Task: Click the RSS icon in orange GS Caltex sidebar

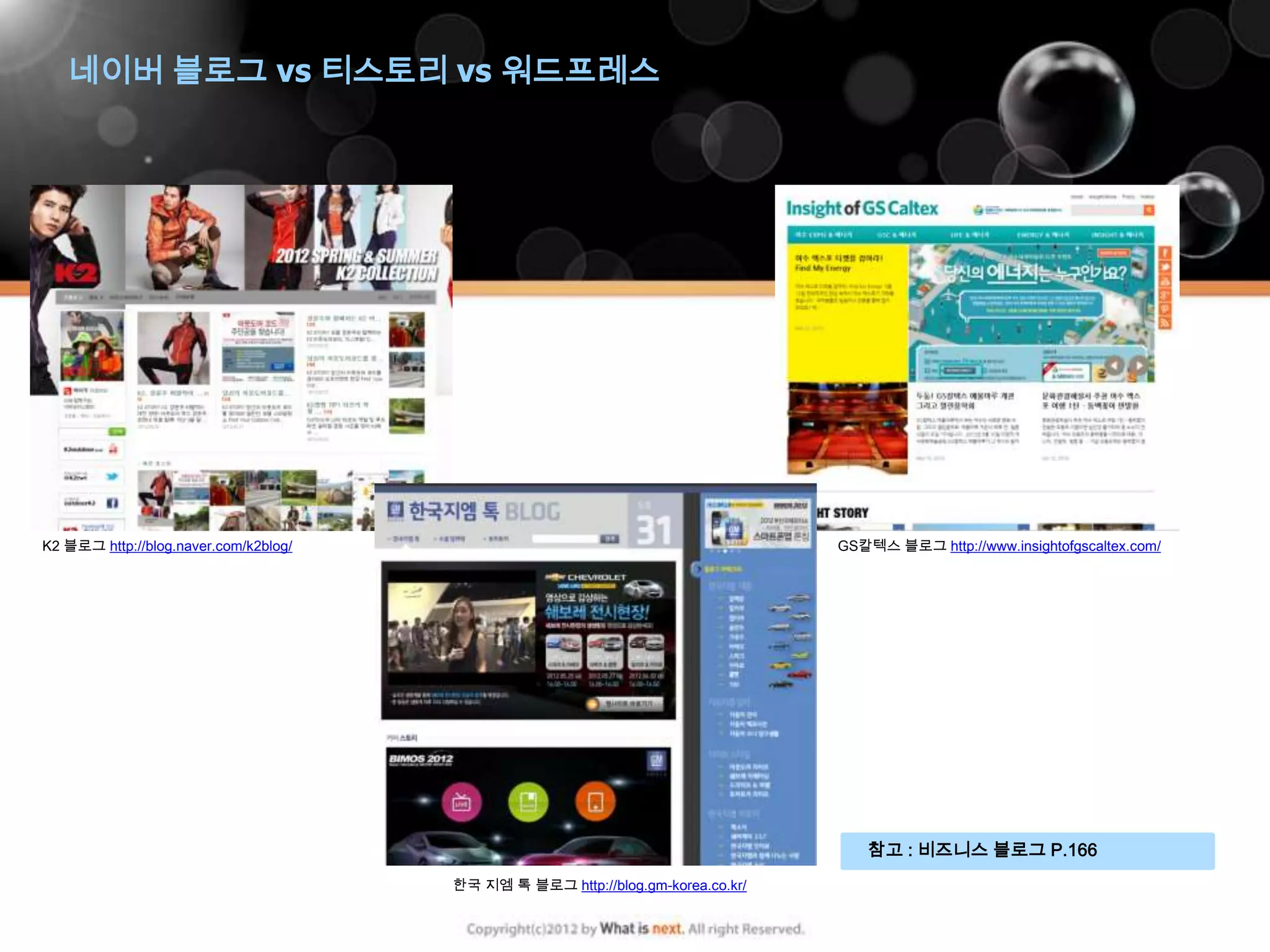Action: (1165, 322)
